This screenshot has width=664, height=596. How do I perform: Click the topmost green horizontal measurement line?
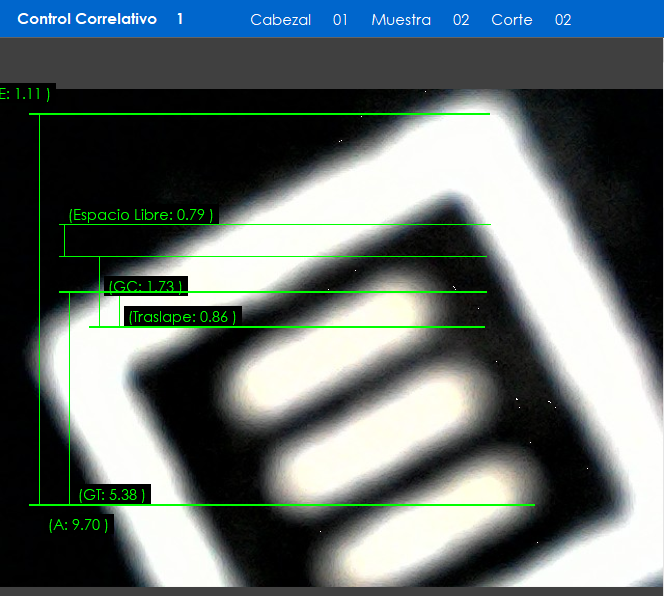(x=260, y=114)
